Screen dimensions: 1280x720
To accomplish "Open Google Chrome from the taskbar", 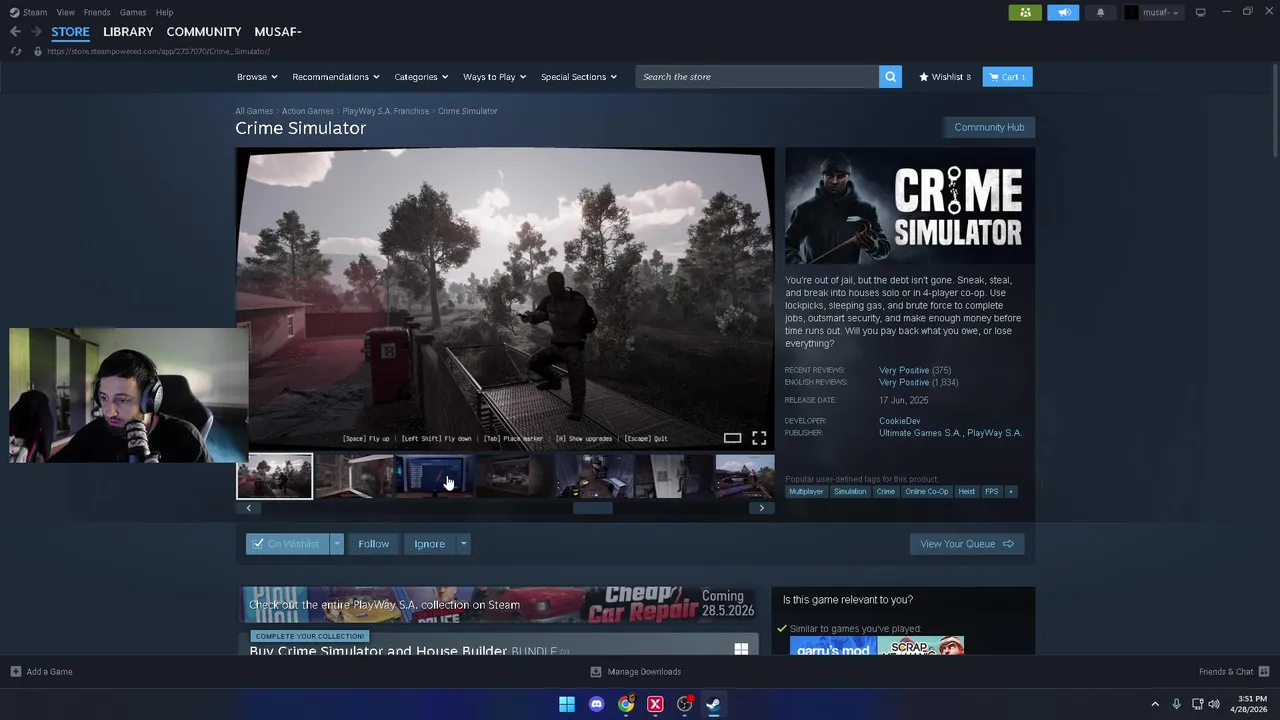I will (626, 704).
